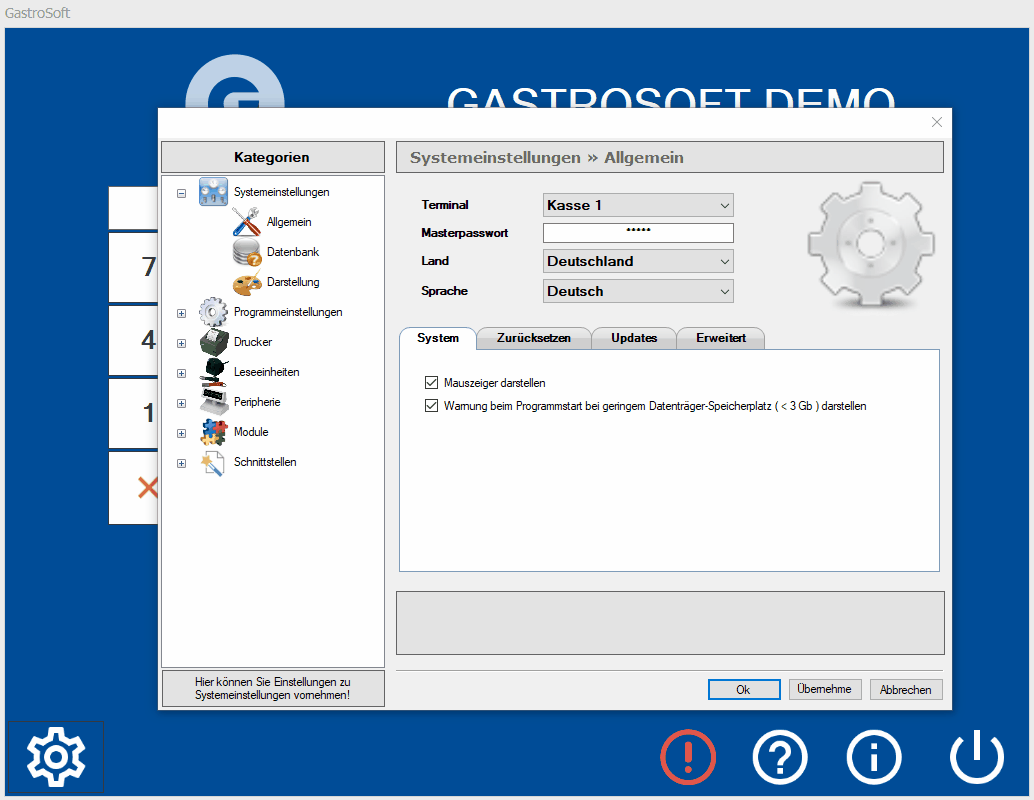The width and height of the screenshot is (1034, 800).
Task: Select Leseeinheiten label in the tree
Action: 266,372
